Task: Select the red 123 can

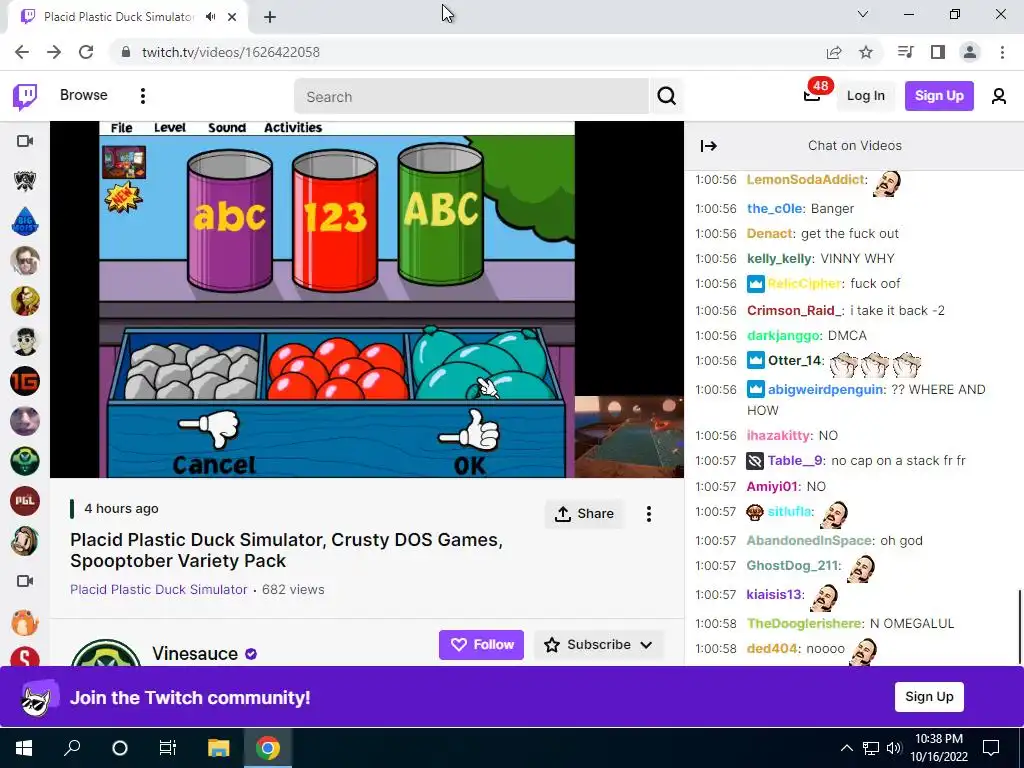Action: (x=334, y=219)
